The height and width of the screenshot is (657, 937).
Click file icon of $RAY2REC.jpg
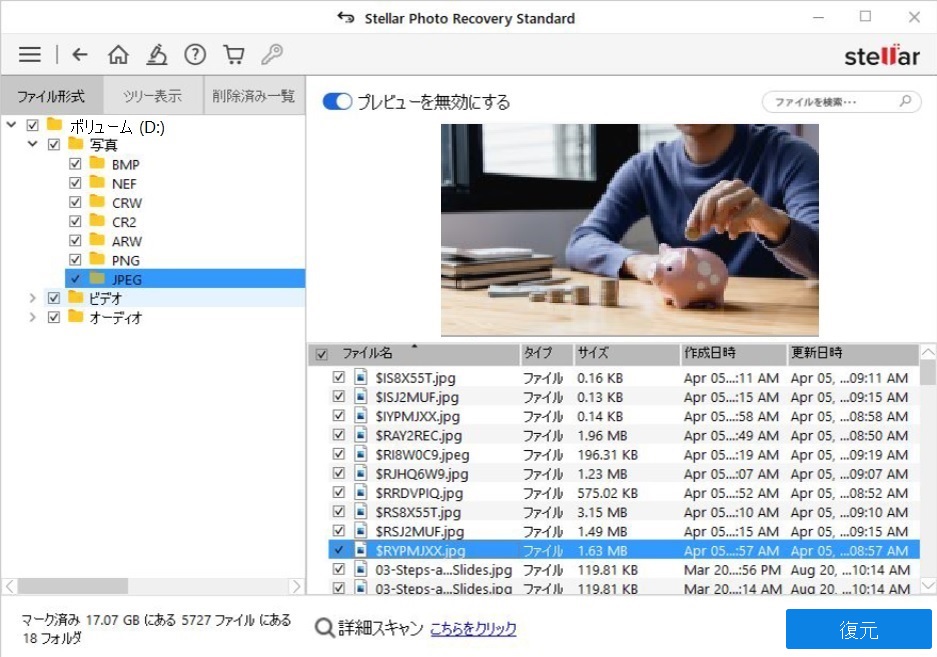point(360,435)
